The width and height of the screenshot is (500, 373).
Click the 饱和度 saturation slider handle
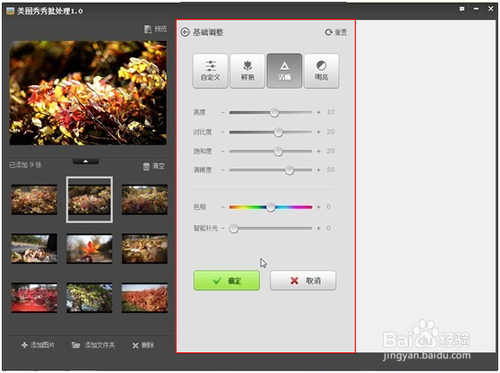pos(278,152)
